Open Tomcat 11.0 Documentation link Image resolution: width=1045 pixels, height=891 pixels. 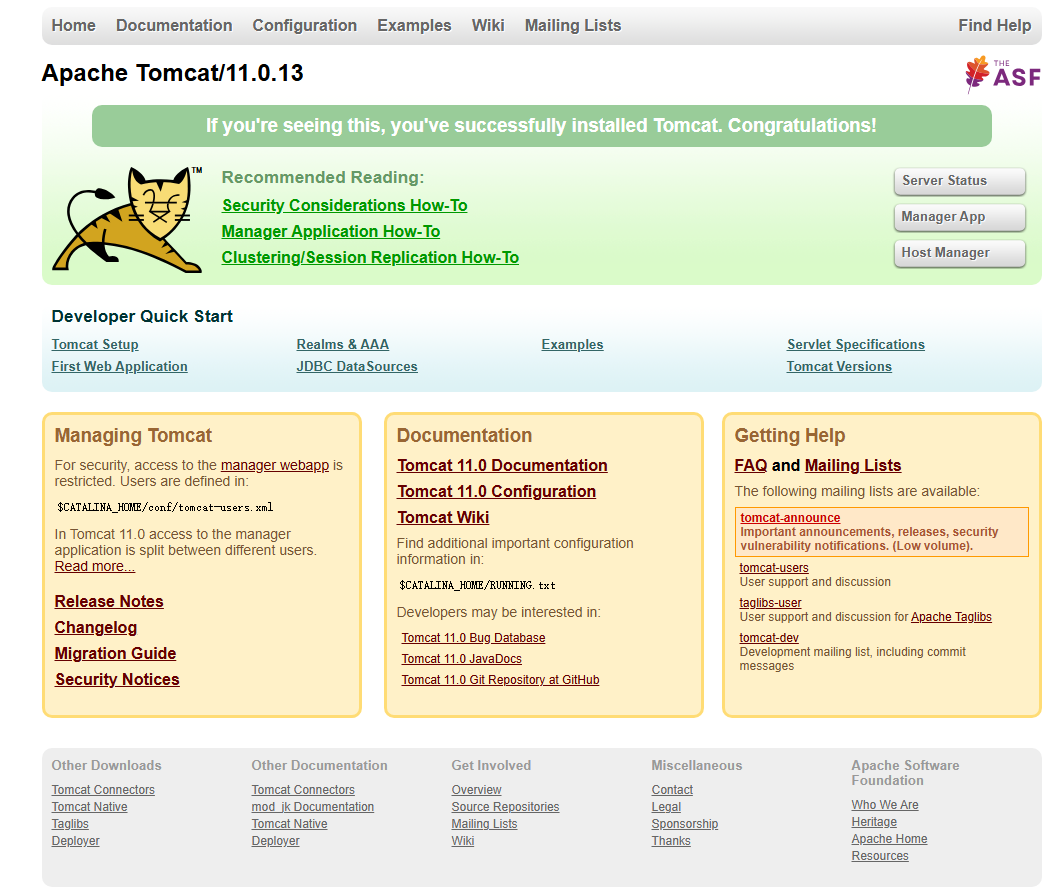coord(502,465)
